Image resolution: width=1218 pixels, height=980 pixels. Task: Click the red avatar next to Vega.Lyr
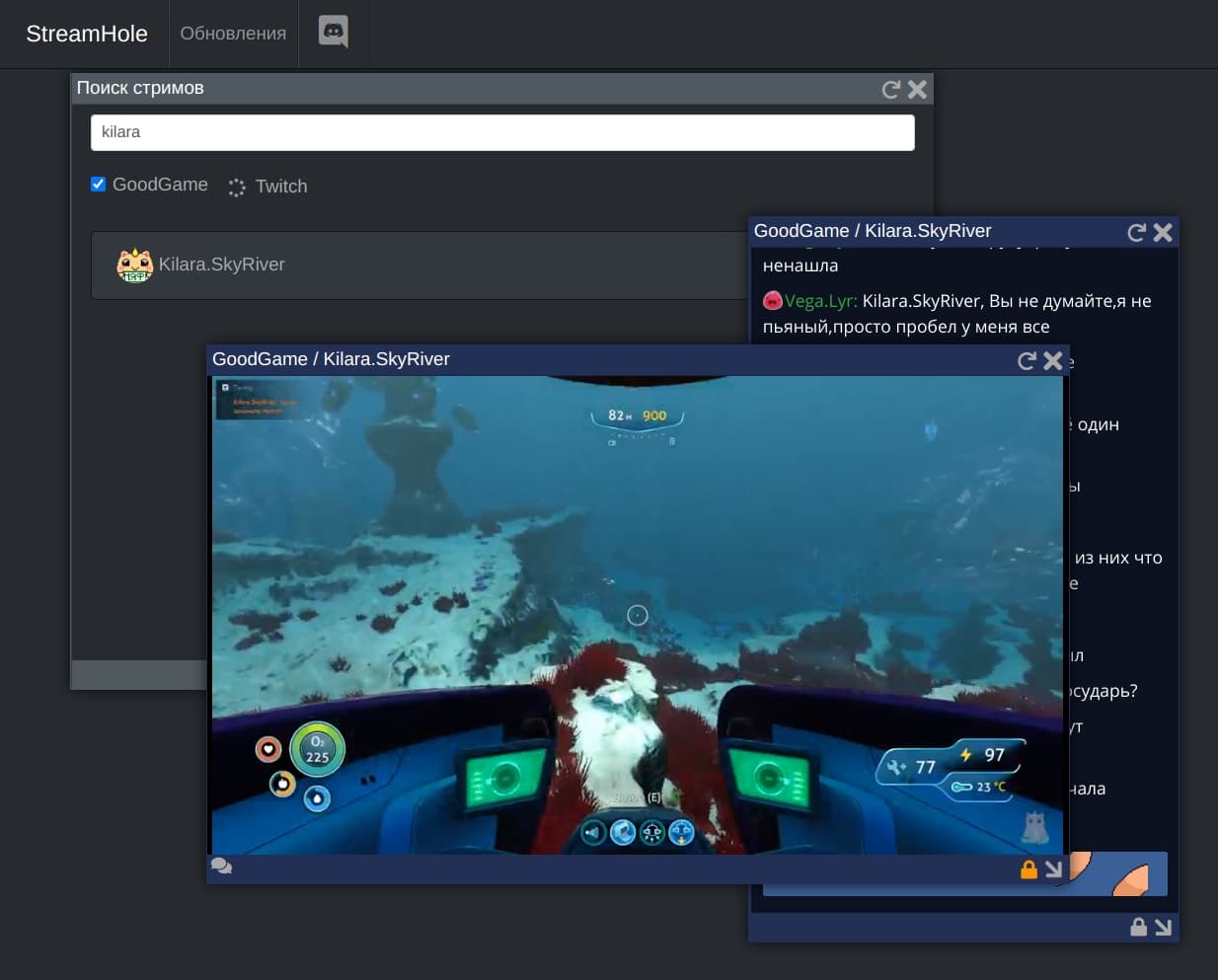pyautogui.click(x=773, y=300)
